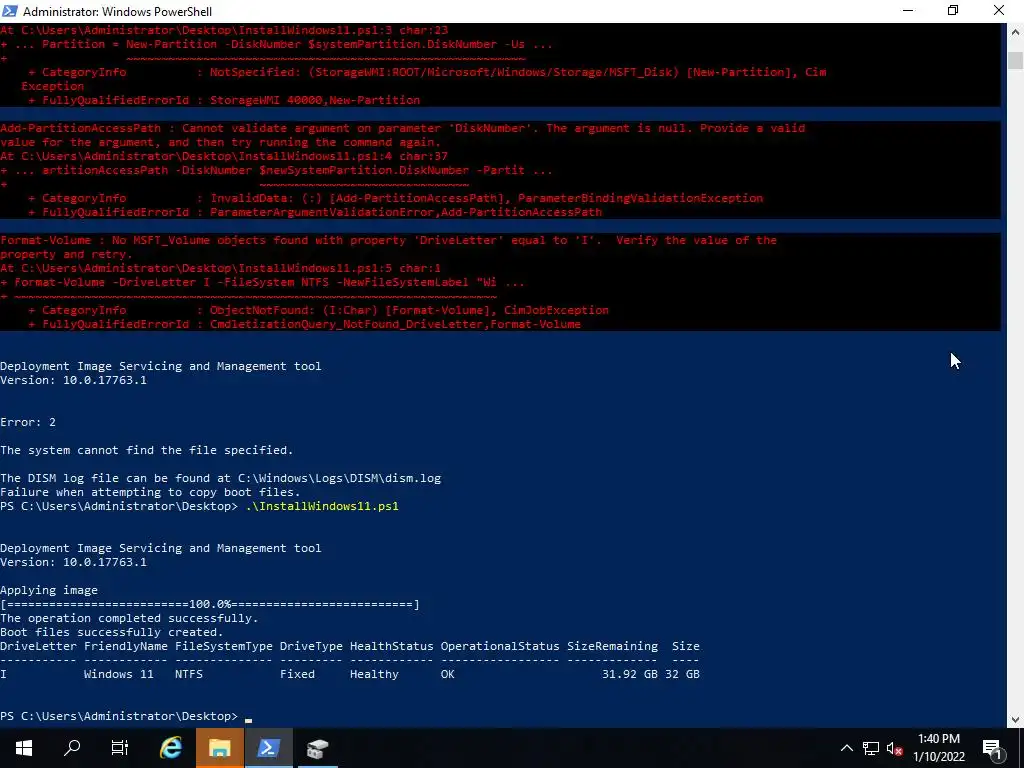Click the 100.0% progress bar line

click(210, 604)
